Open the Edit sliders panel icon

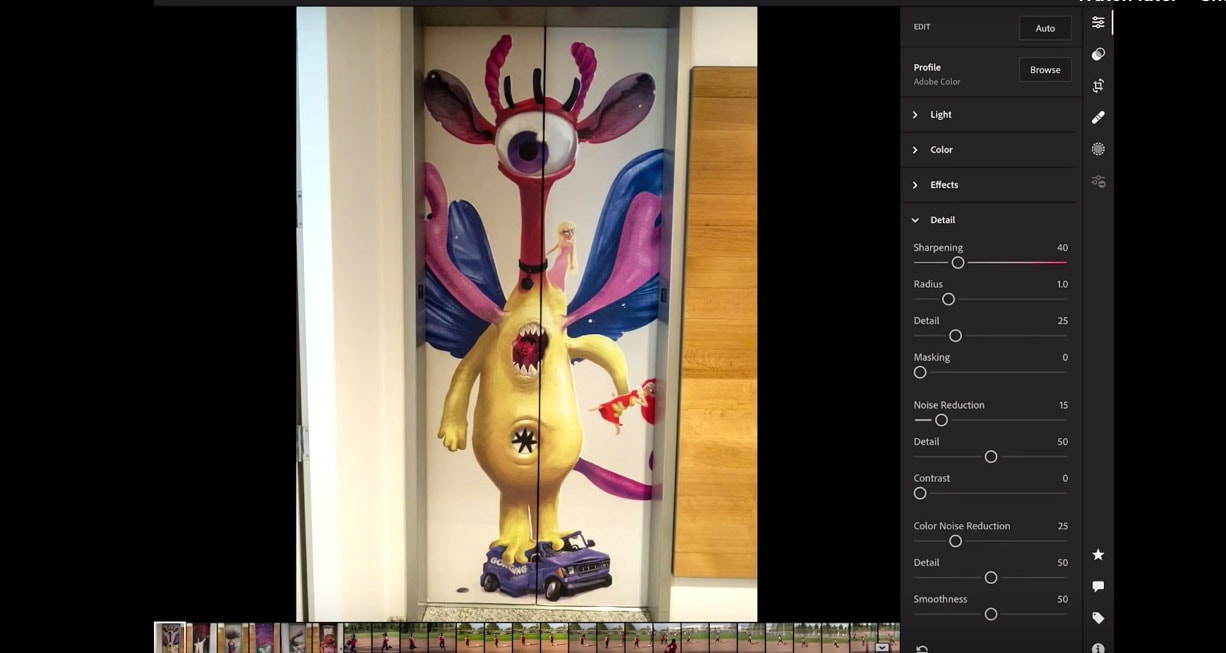click(1098, 22)
